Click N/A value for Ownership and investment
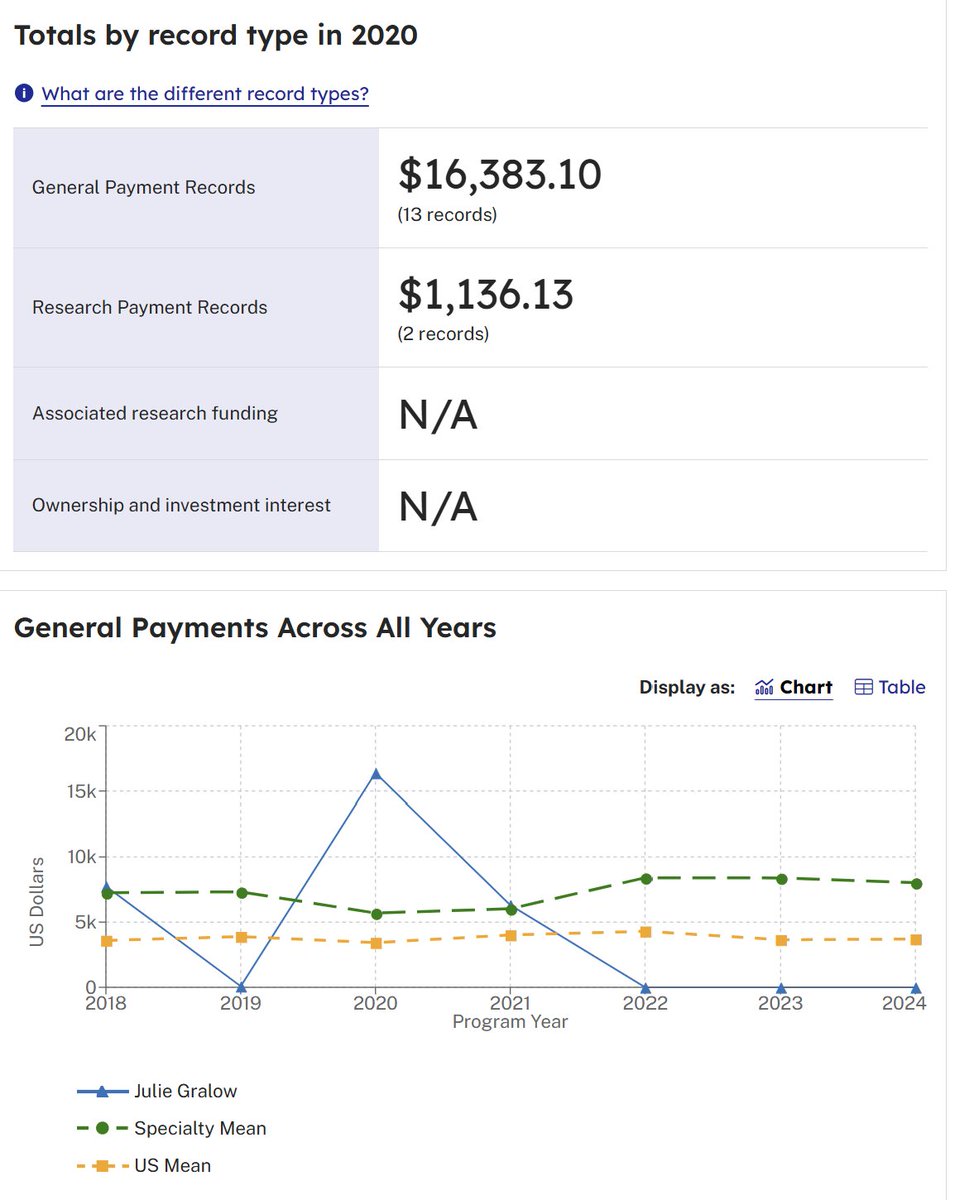974x1200 pixels. 438,506
